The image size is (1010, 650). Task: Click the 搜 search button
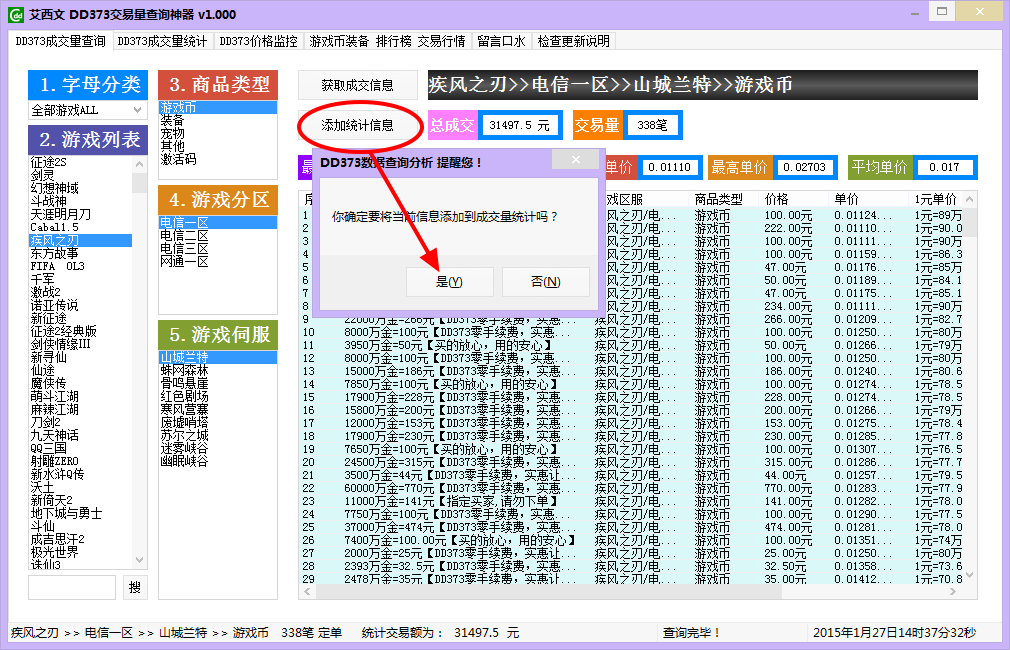tap(133, 587)
